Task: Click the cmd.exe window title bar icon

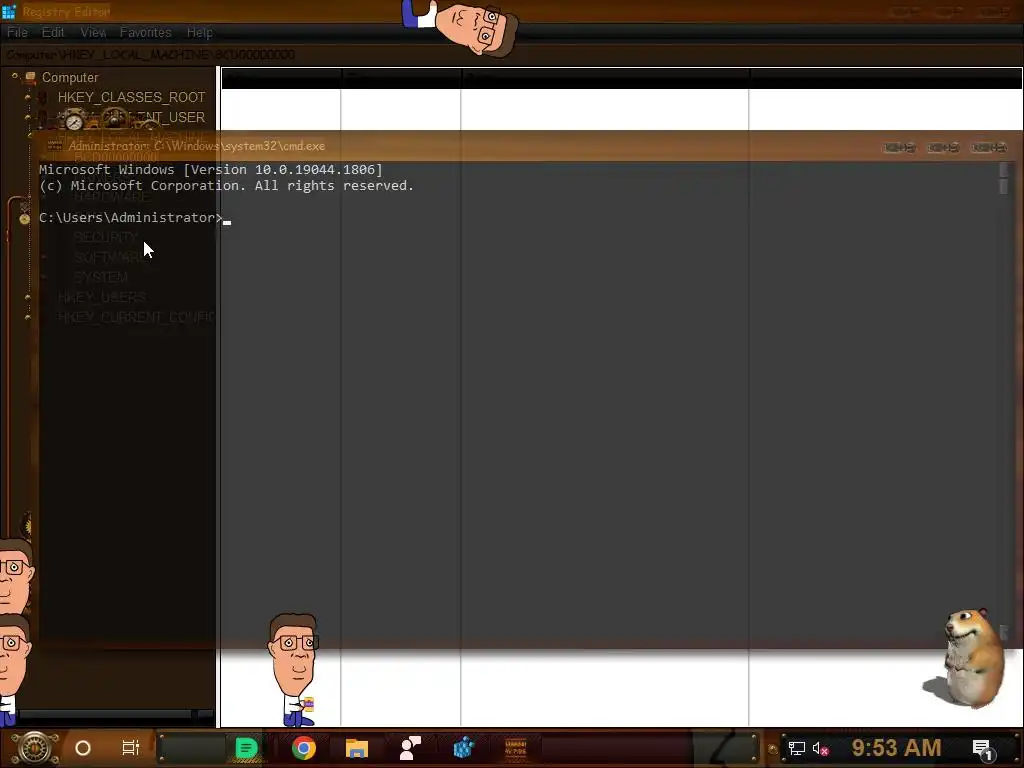Action: pos(54,146)
